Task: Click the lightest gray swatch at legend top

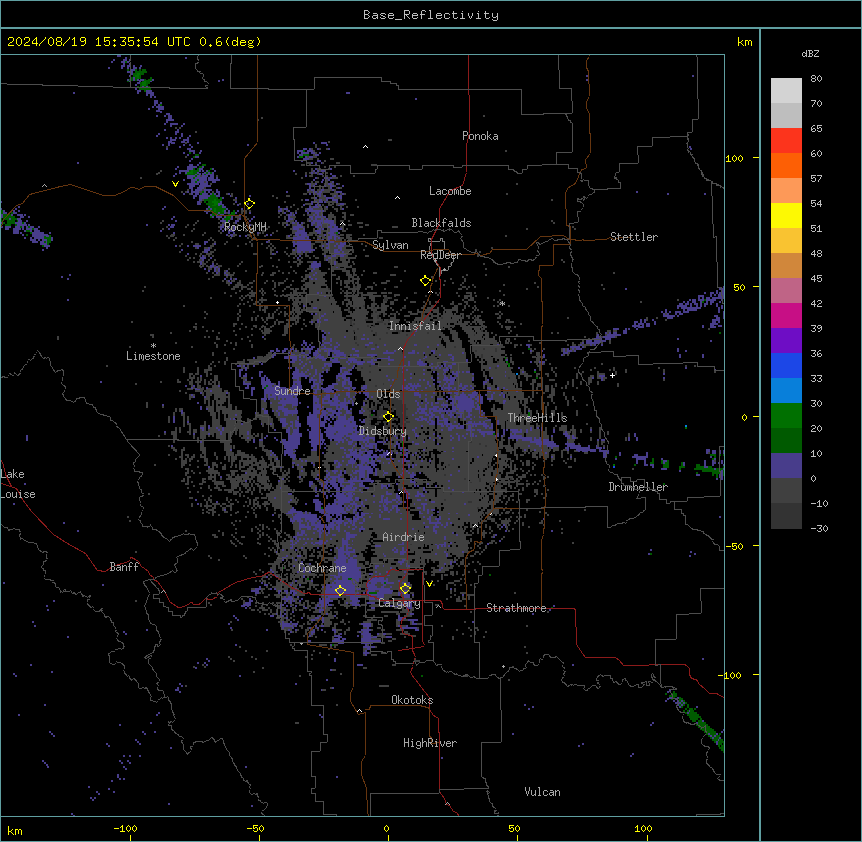Action: click(x=786, y=91)
